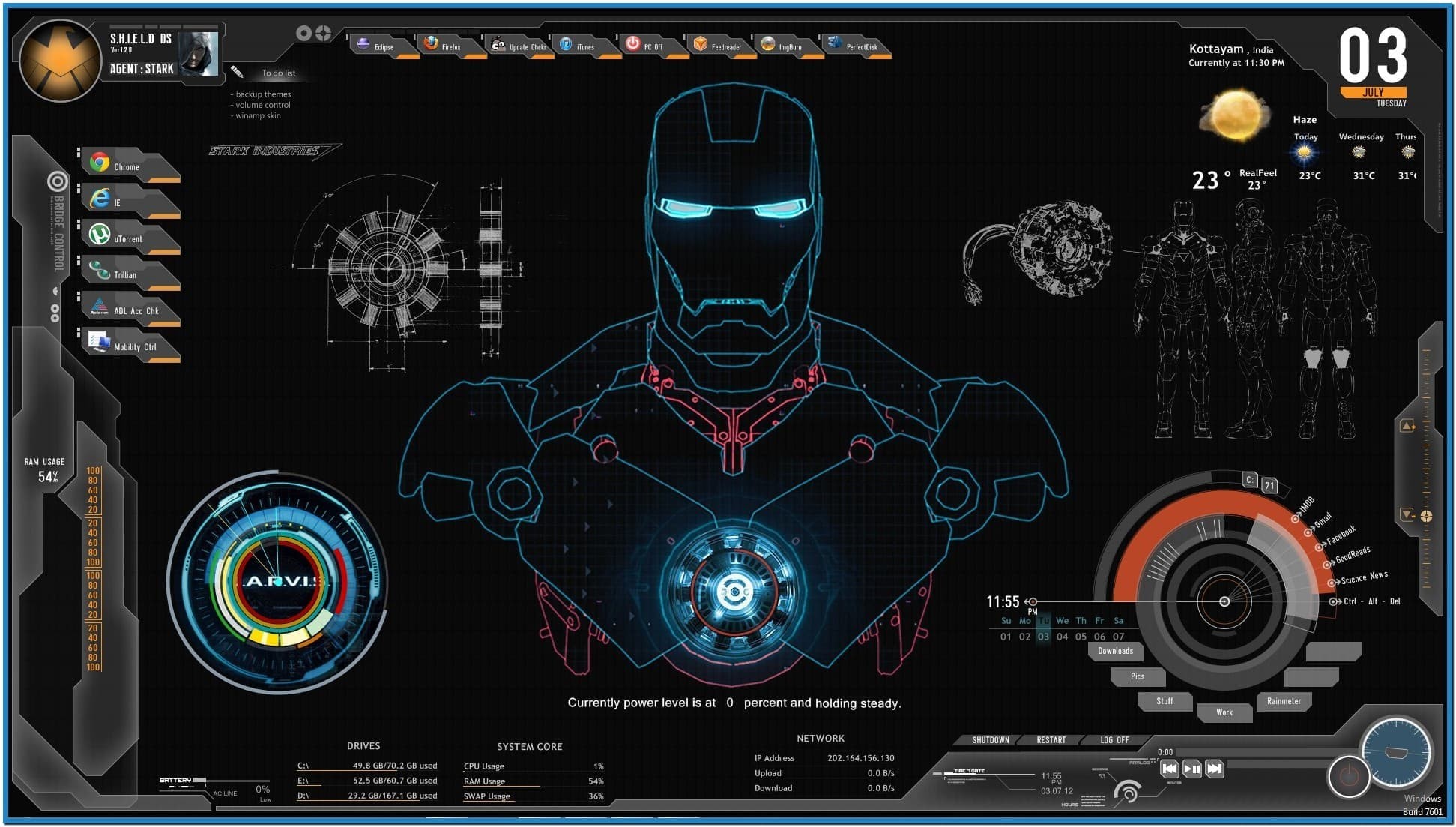Screen dimensions: 1456x827
Task: Click the up arrow on right panel
Action: [x=1407, y=426]
